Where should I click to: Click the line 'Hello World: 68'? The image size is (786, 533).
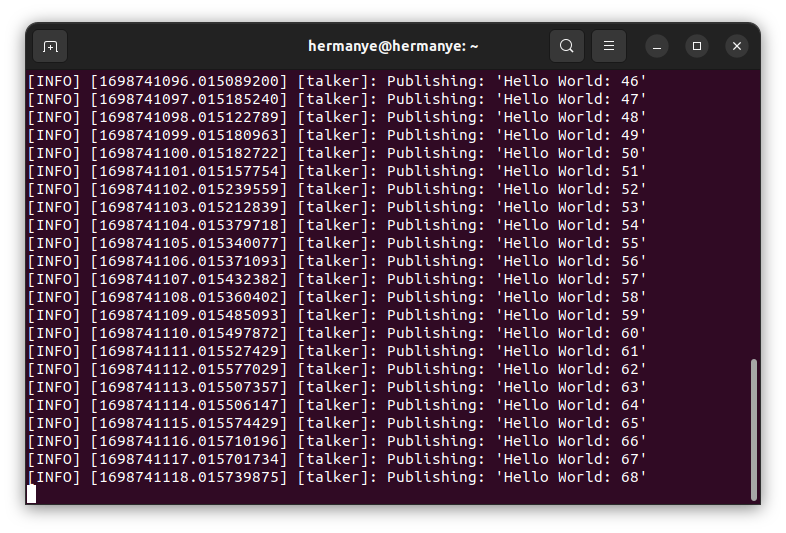coord(337,477)
